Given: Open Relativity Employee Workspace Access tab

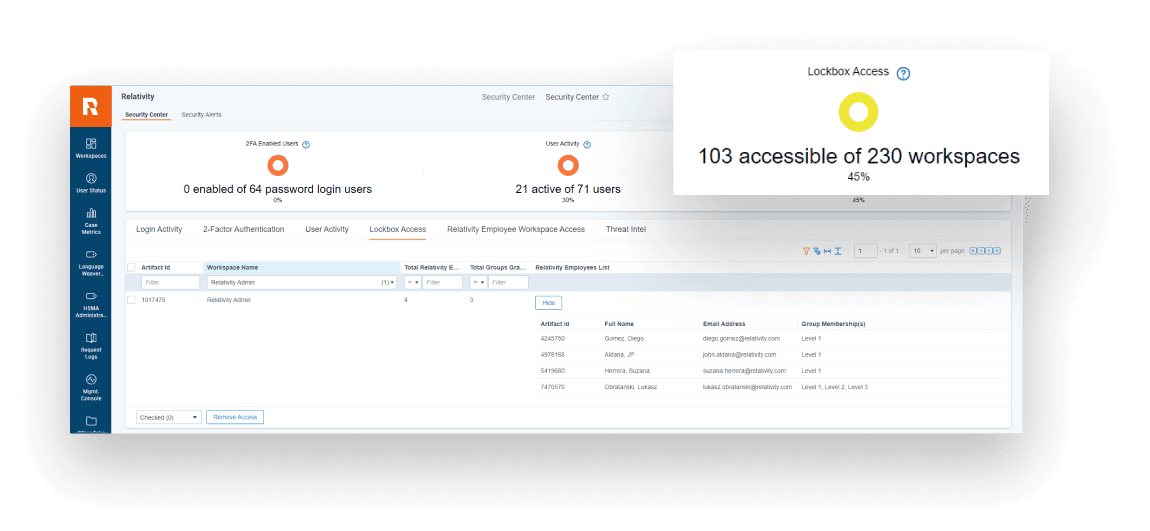Looking at the screenshot, I should pyautogui.click(x=516, y=230).
